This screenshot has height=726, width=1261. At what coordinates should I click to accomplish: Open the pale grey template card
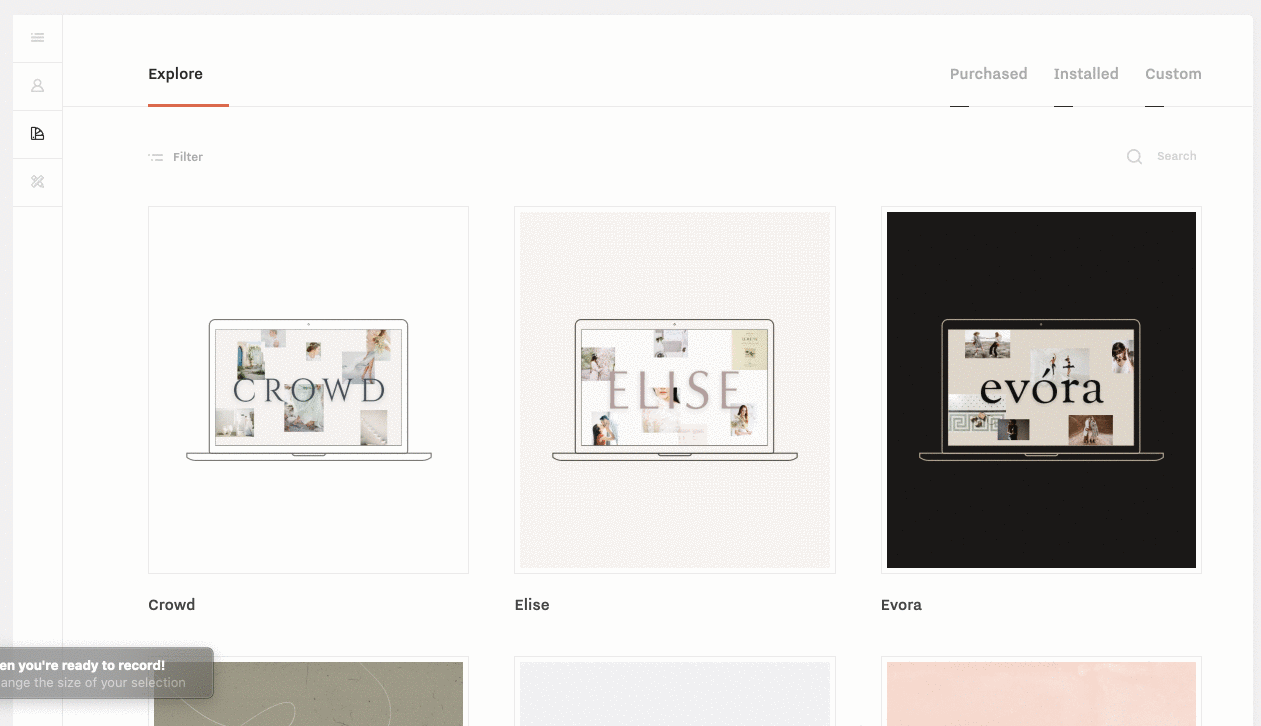point(675,691)
